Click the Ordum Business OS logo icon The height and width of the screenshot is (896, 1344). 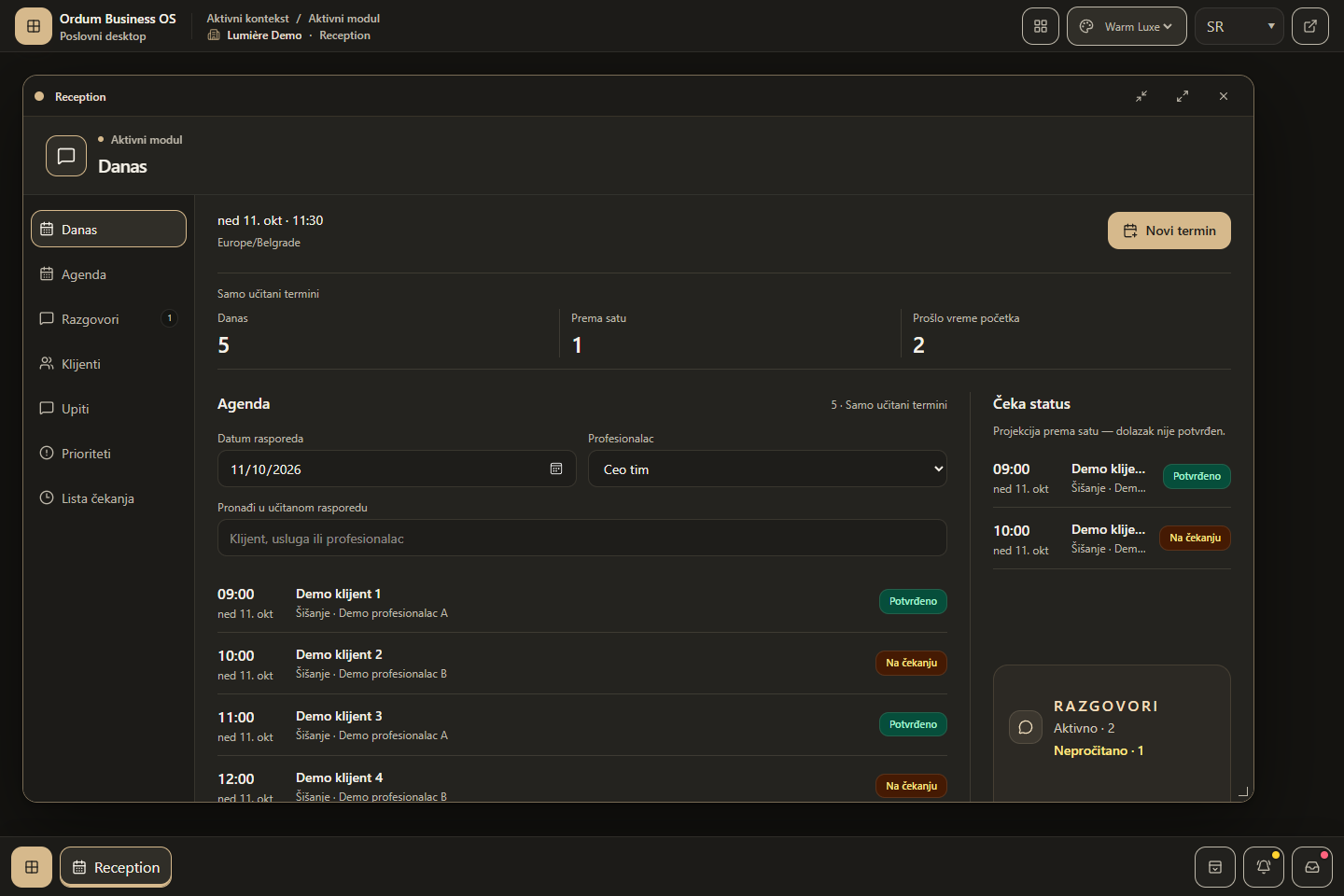(34, 26)
